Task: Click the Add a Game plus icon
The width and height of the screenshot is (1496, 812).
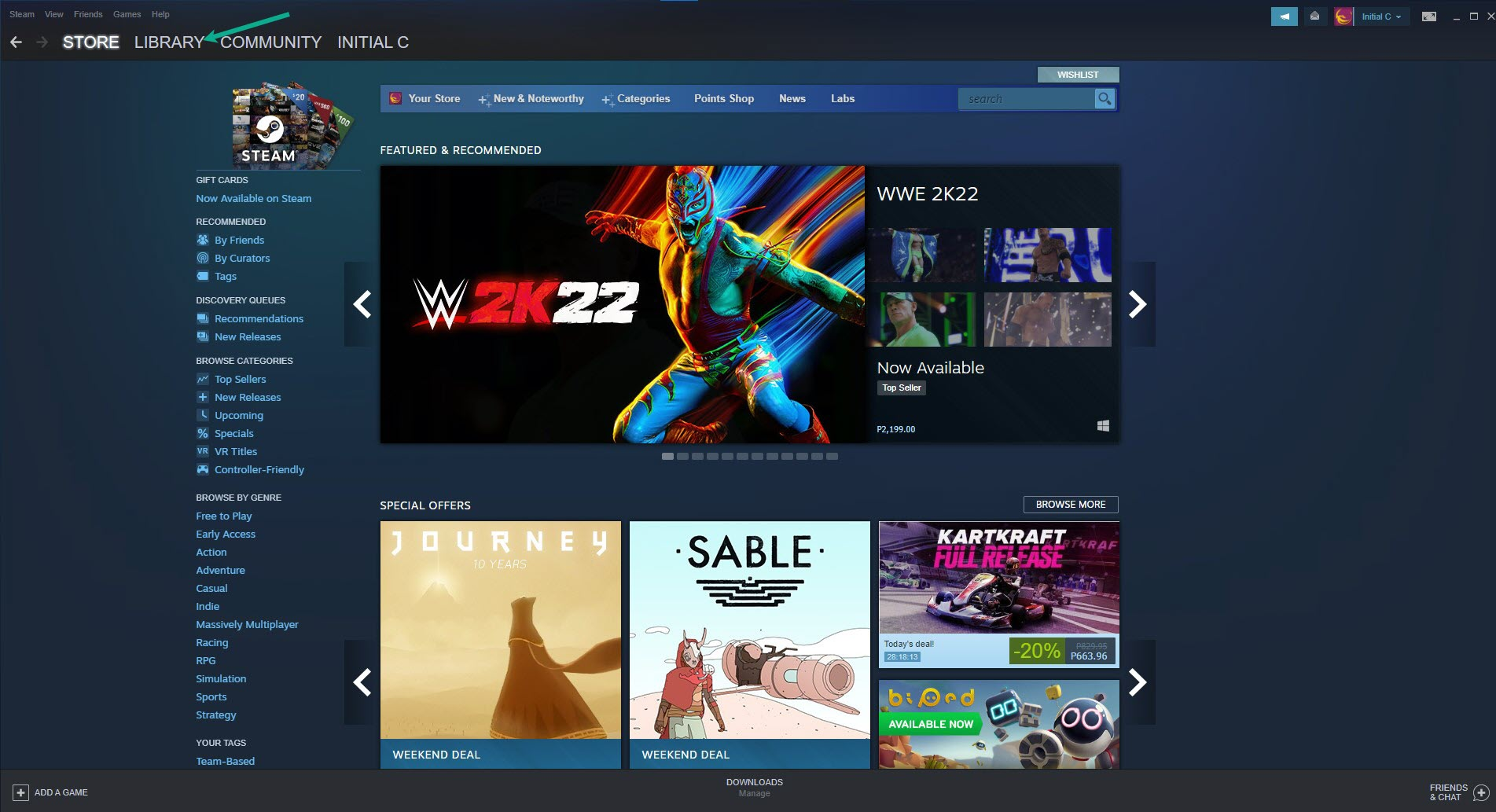Action: pos(21,792)
